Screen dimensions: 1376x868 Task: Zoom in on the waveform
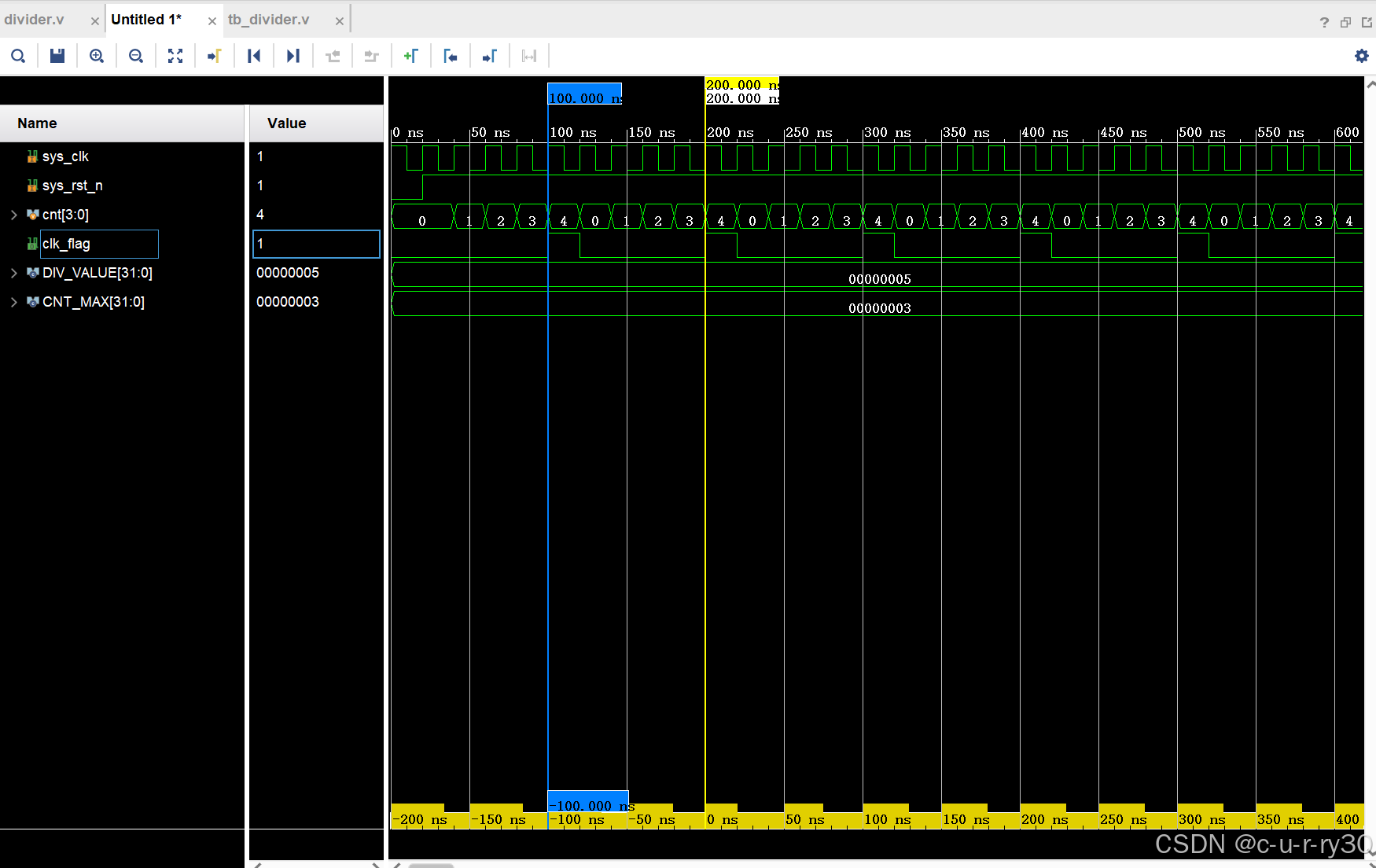[97, 56]
